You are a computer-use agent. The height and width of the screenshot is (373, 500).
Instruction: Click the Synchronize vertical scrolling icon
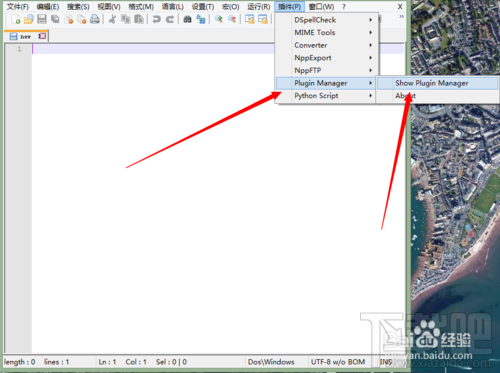(250, 19)
